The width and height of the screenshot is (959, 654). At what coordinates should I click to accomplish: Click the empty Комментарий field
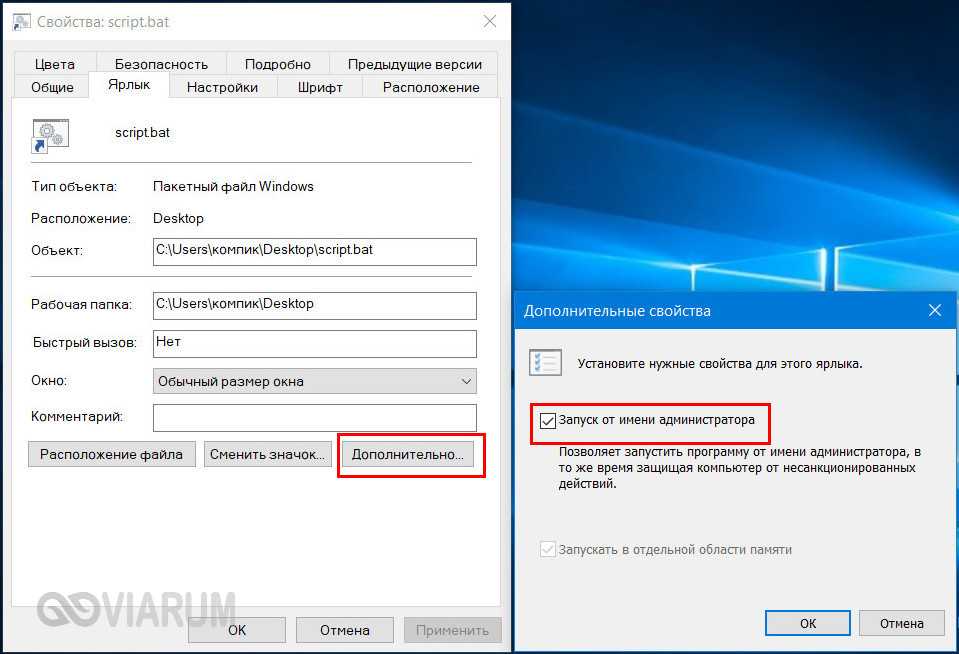click(x=314, y=418)
